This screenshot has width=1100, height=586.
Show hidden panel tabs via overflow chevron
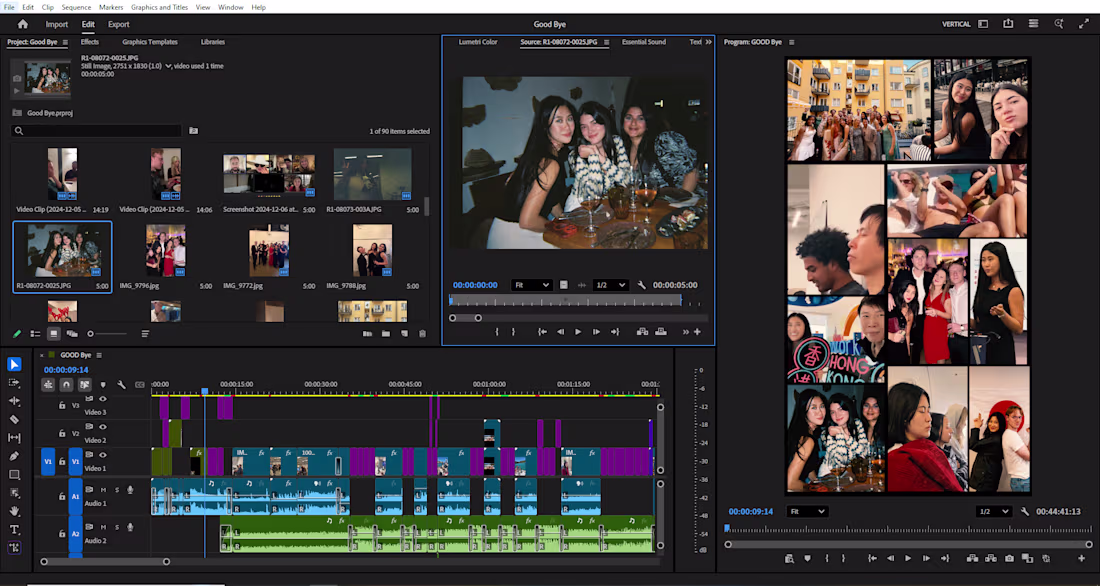pos(709,42)
